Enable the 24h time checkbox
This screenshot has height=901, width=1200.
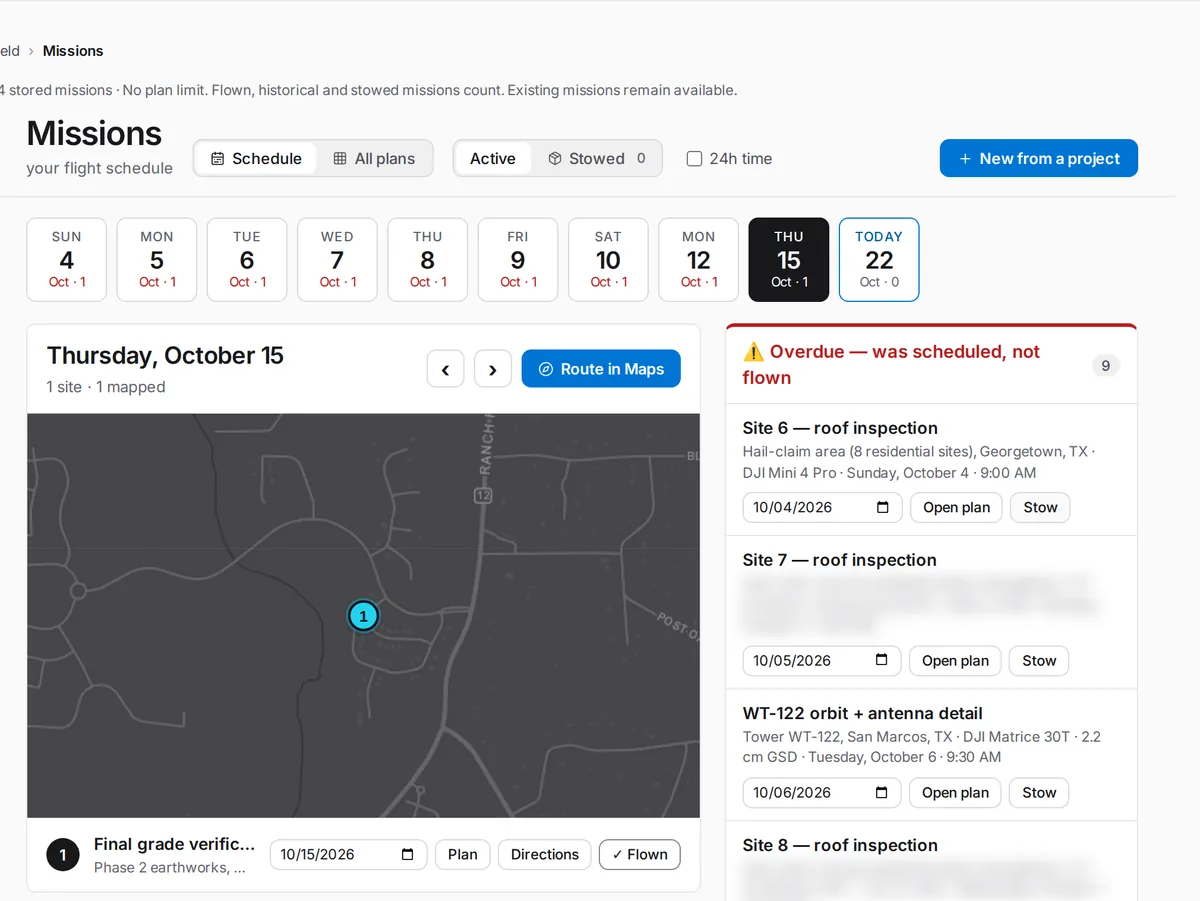click(694, 158)
